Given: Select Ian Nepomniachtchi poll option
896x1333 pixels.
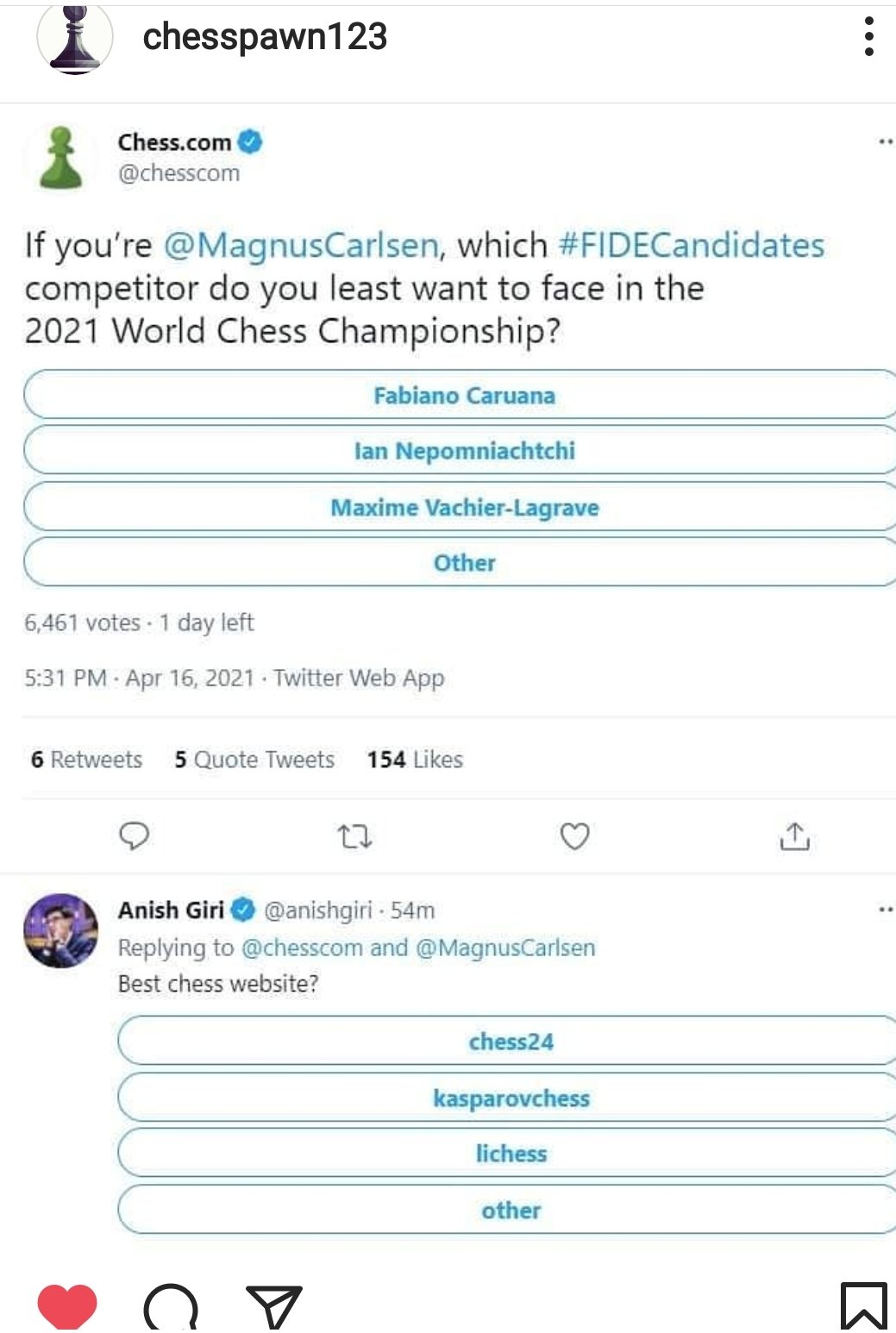Looking at the screenshot, I should click(x=464, y=451).
